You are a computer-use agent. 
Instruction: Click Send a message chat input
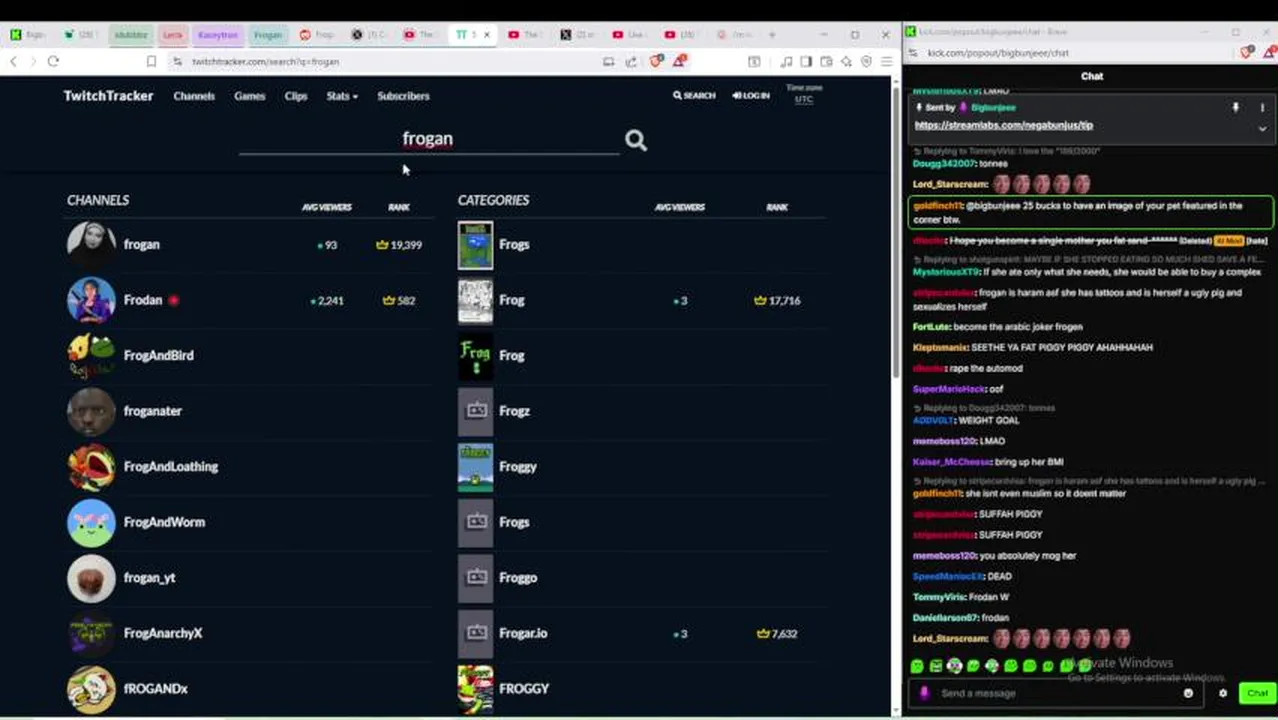coord(1057,693)
